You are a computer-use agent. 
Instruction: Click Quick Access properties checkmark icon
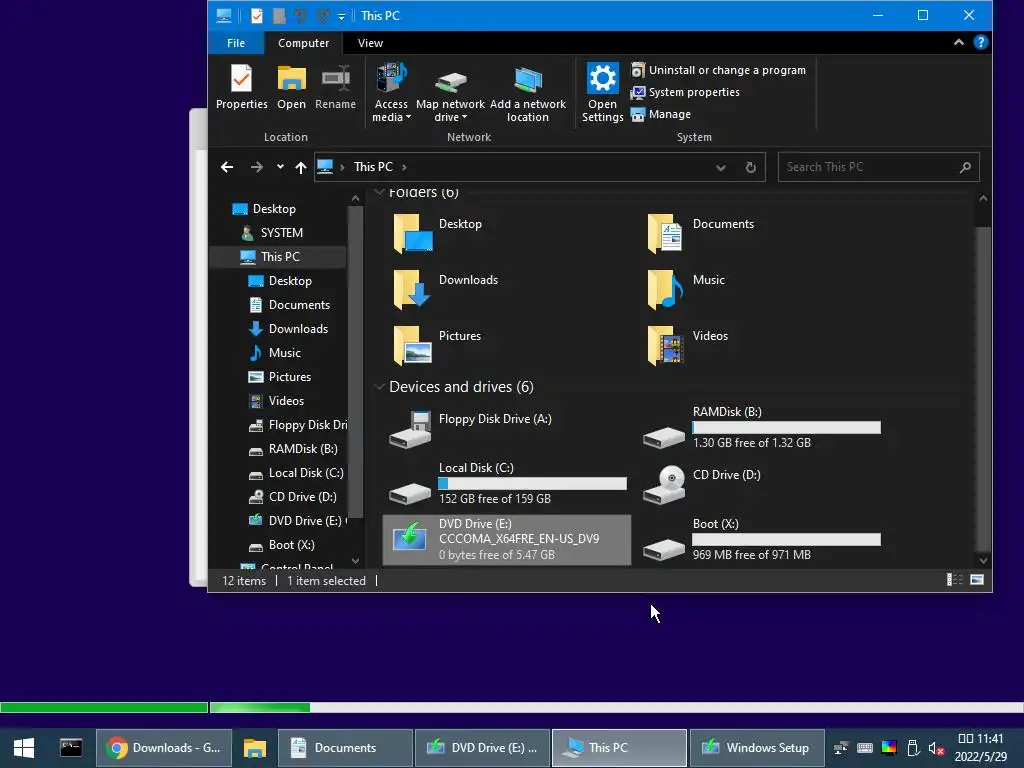tap(257, 16)
